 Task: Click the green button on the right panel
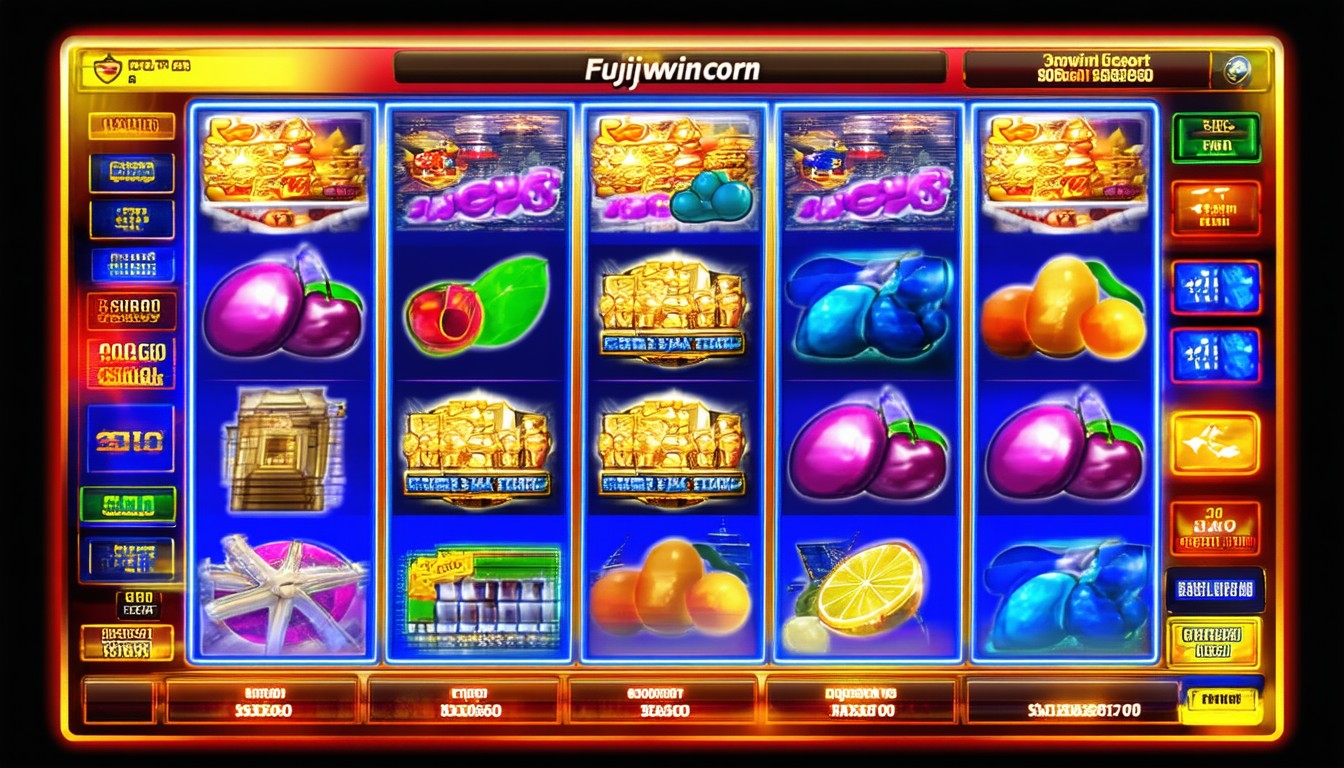click(1216, 137)
